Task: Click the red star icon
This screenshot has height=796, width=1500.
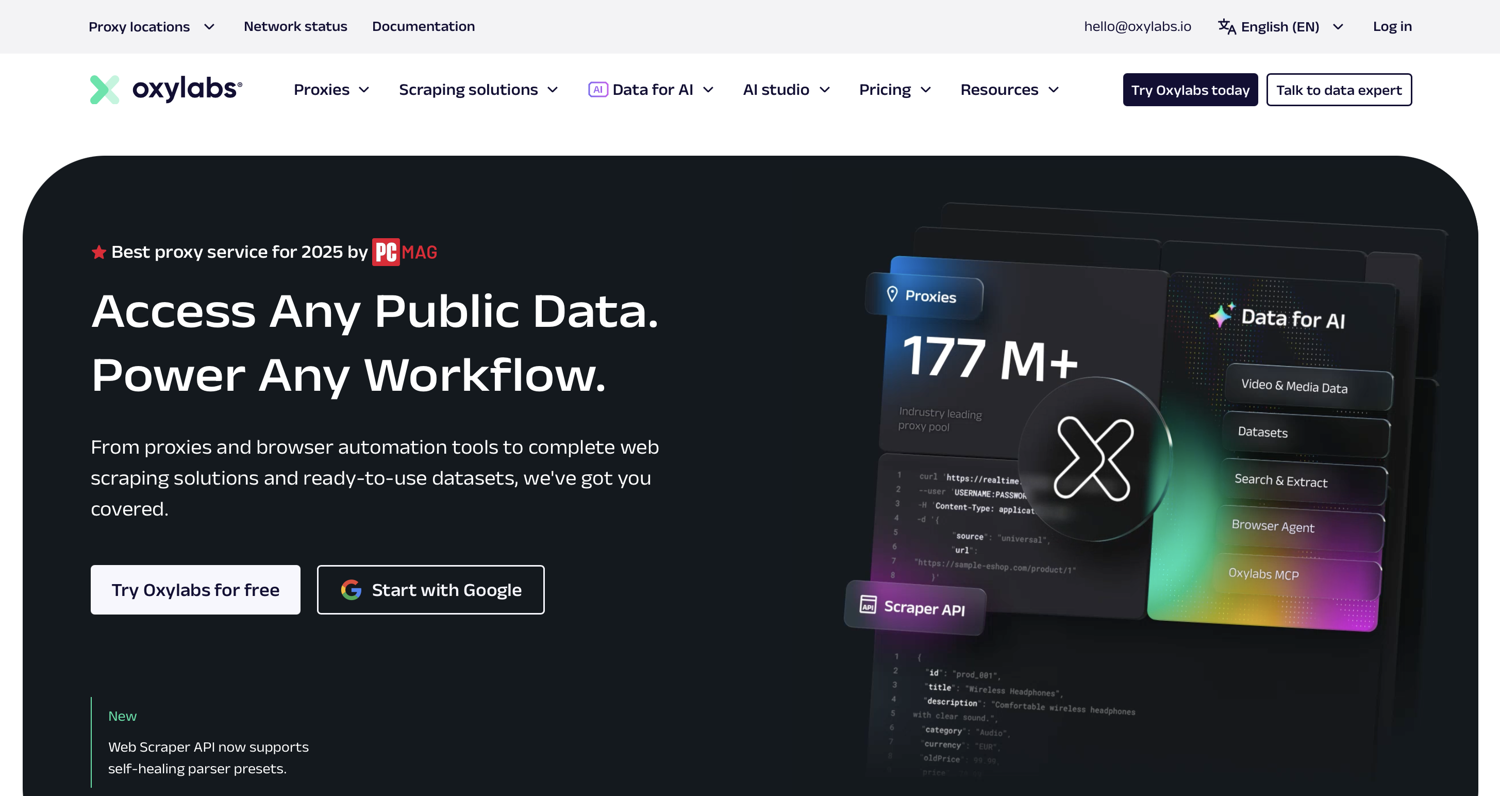Action: click(98, 252)
